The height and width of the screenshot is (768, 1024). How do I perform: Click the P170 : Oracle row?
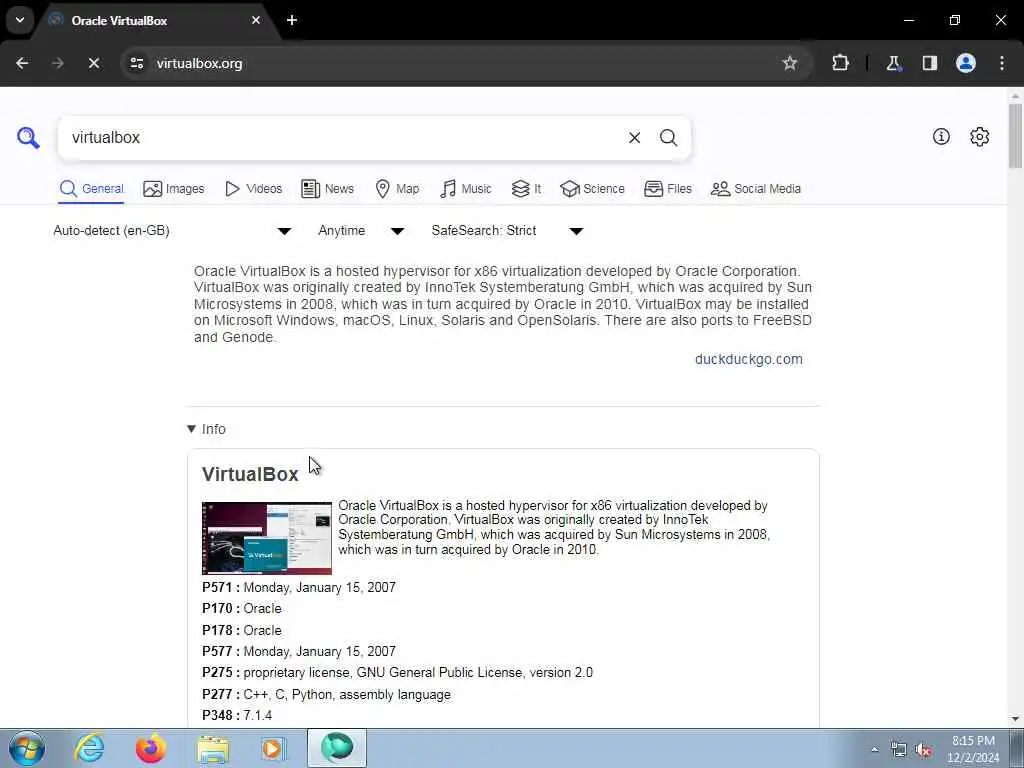point(242,609)
